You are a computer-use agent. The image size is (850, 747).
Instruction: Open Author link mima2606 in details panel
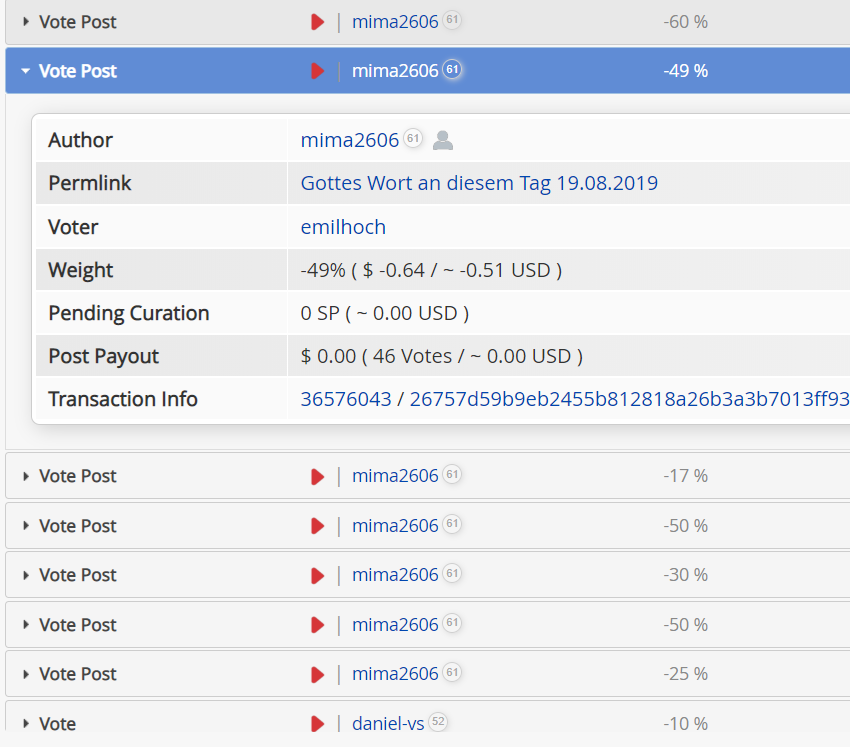pyautogui.click(x=350, y=140)
